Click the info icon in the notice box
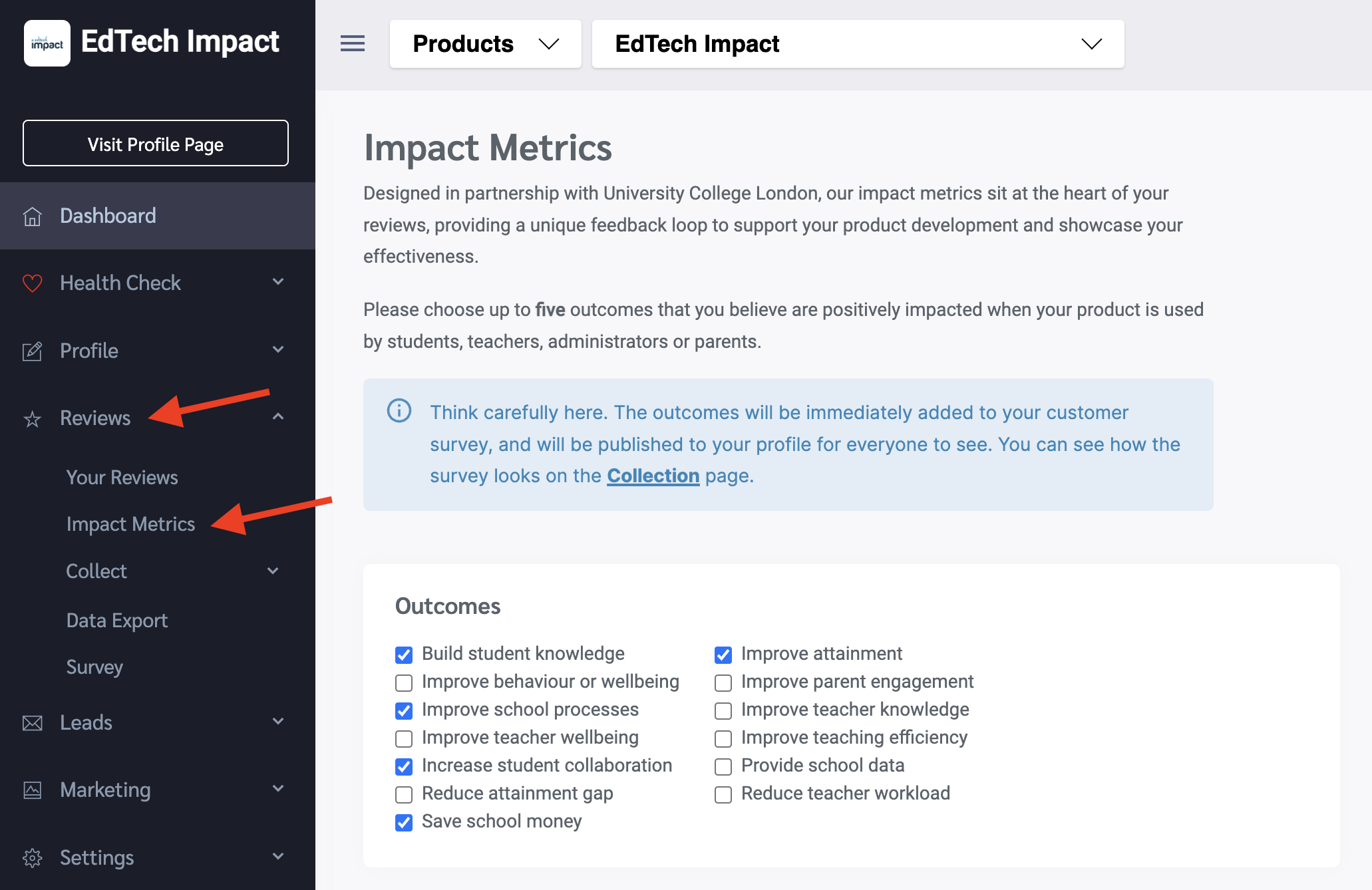Screen dimensions: 1372x890 (399, 410)
